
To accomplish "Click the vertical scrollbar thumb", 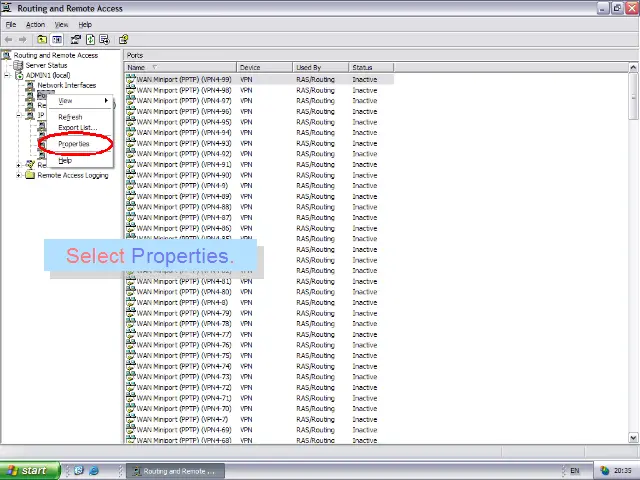I will [633, 96].
